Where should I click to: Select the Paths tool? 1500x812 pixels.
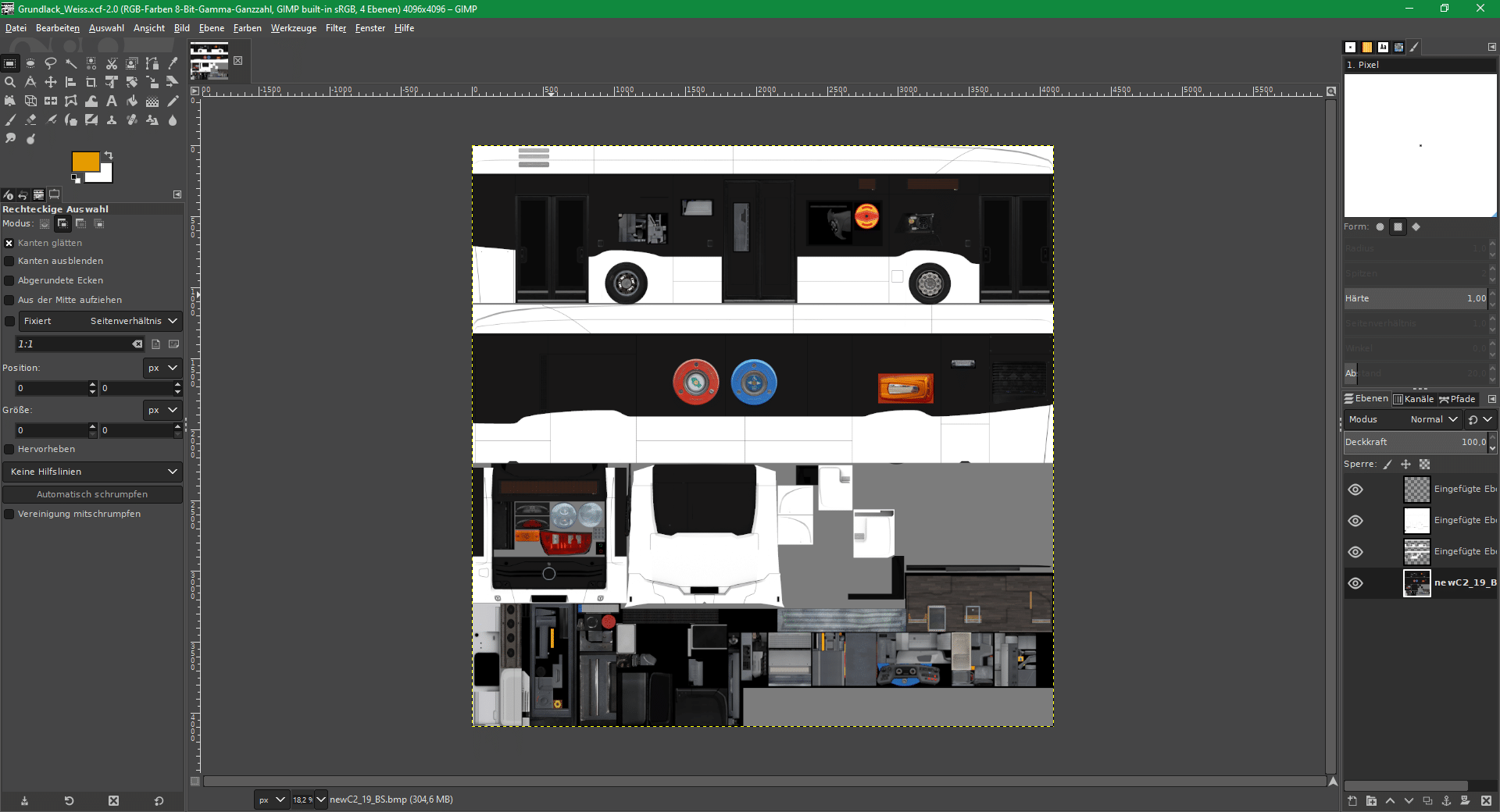click(x=152, y=63)
